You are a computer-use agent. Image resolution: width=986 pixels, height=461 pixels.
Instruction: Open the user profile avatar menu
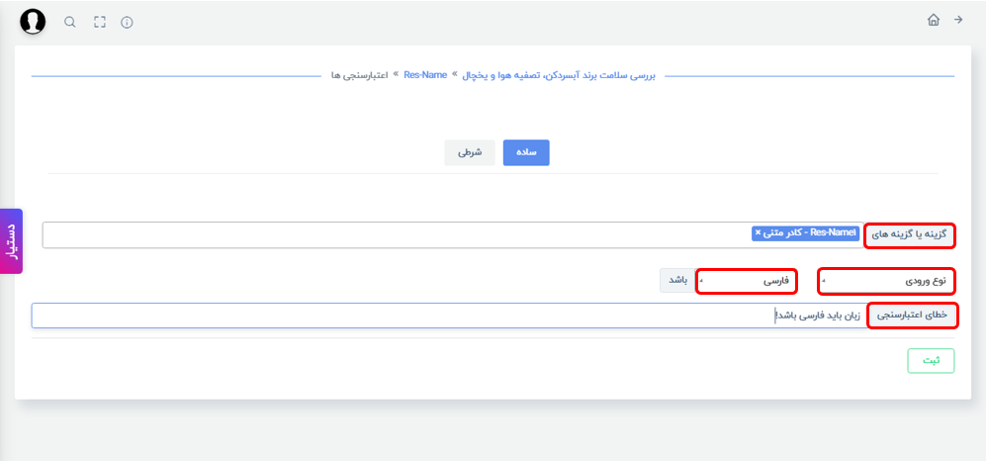pos(33,22)
